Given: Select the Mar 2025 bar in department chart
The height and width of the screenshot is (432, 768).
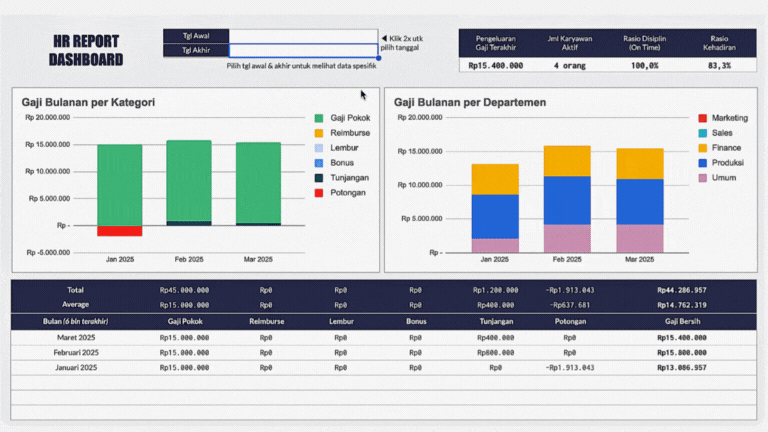Looking at the screenshot, I should [x=640, y=200].
